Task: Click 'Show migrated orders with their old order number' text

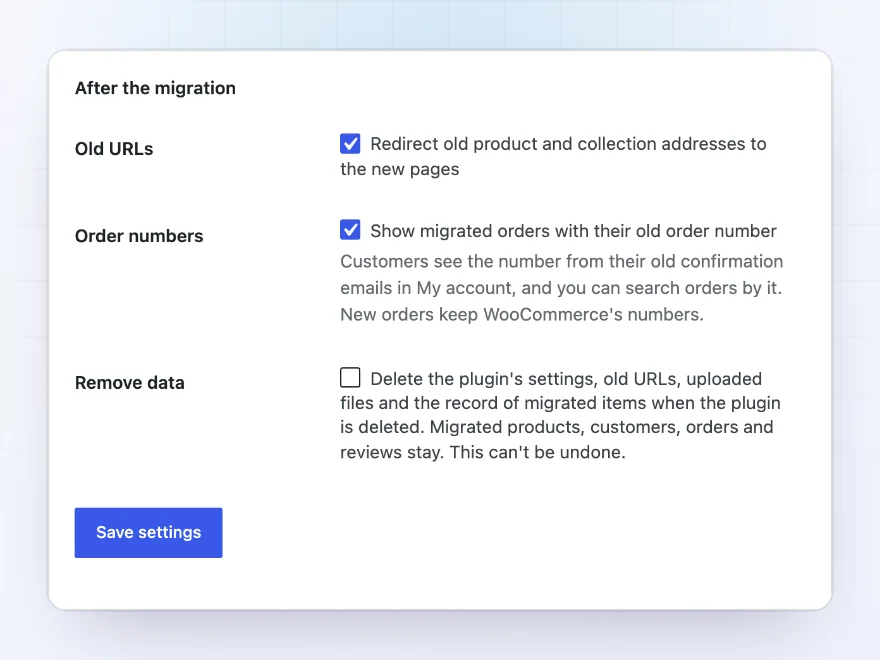Action: [x=574, y=231]
